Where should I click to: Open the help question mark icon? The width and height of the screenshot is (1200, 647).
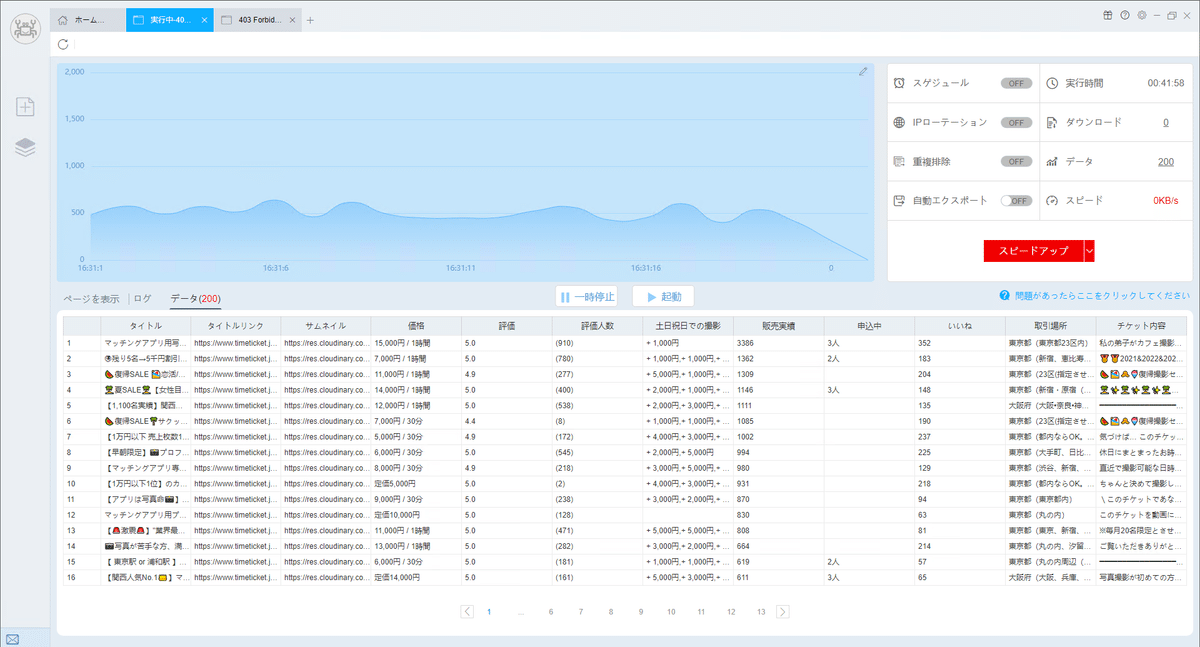point(1125,15)
